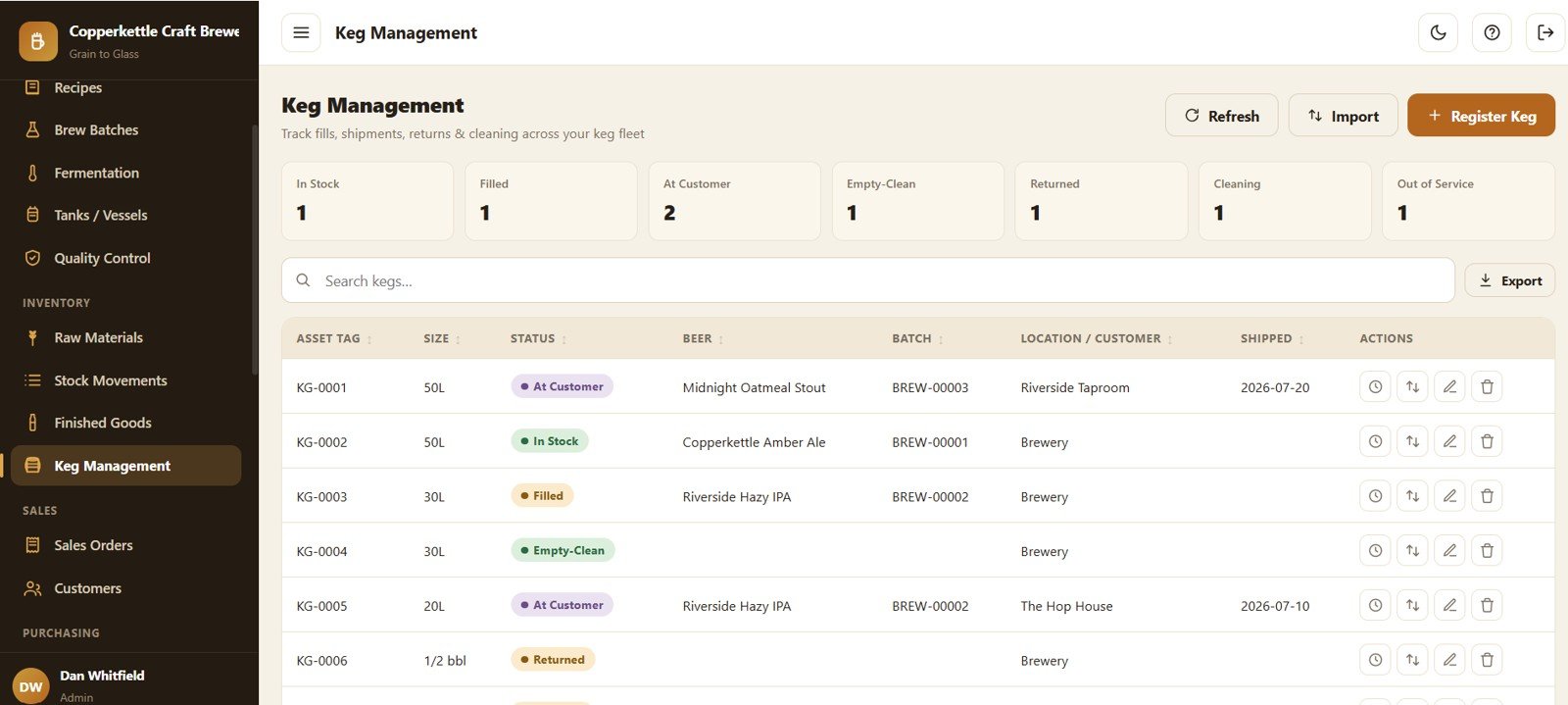This screenshot has height=705, width=1568.
Task: Edit keg KG-0002
Action: pyautogui.click(x=1449, y=441)
